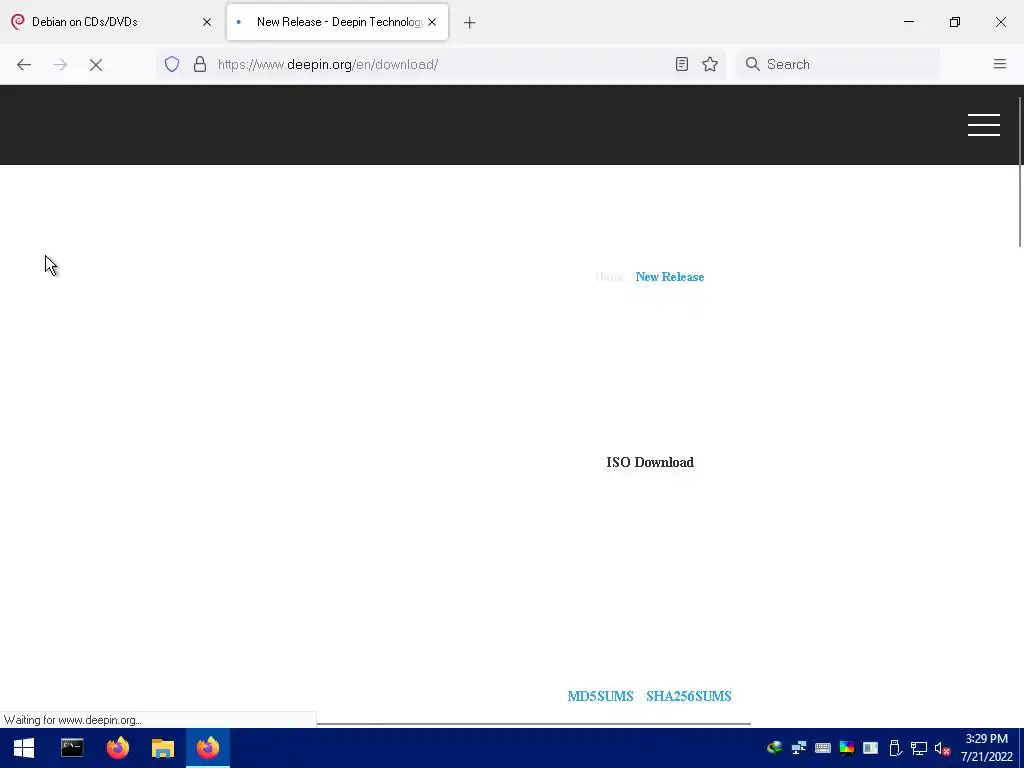Focus the Firefox Search box
The image size is (1024, 768).
[x=839, y=64]
